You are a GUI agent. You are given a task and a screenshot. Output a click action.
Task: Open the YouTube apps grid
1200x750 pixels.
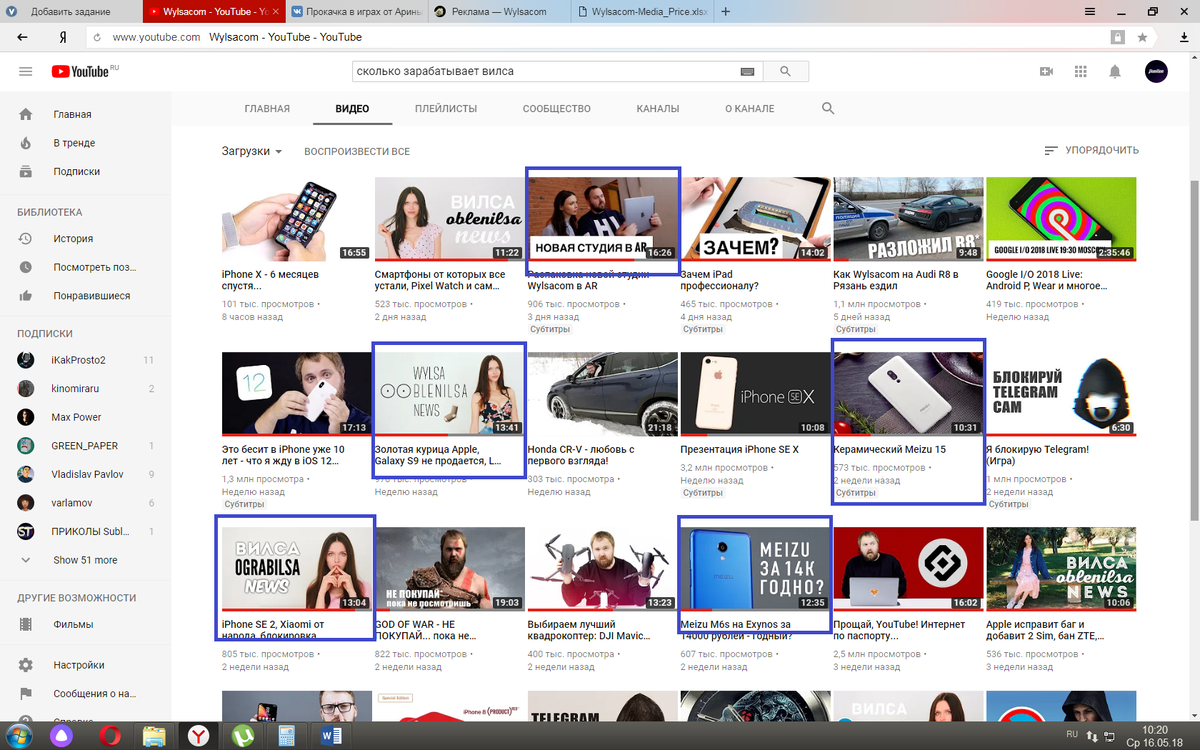1081,72
